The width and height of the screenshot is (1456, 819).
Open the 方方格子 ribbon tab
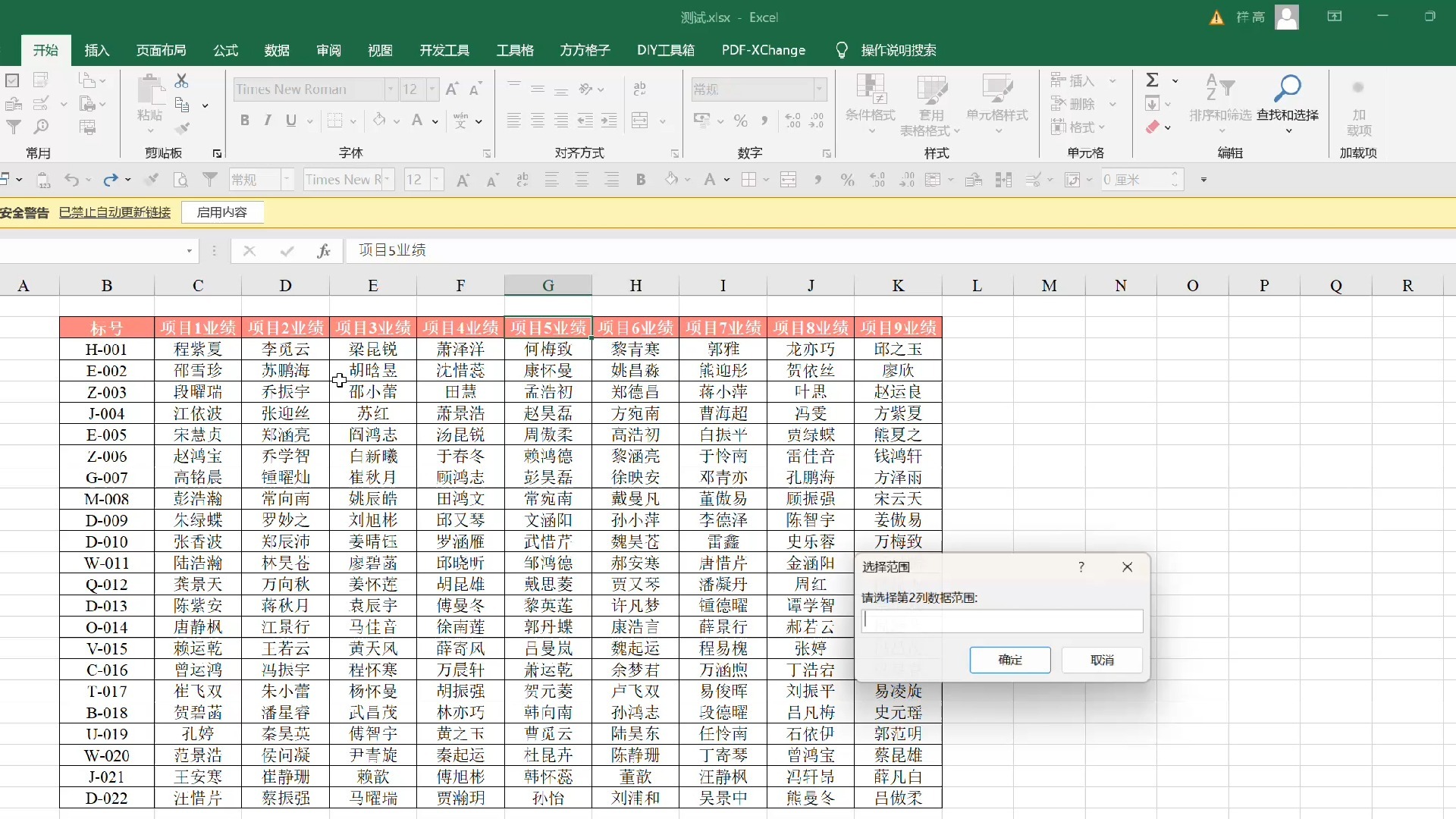[x=585, y=51]
